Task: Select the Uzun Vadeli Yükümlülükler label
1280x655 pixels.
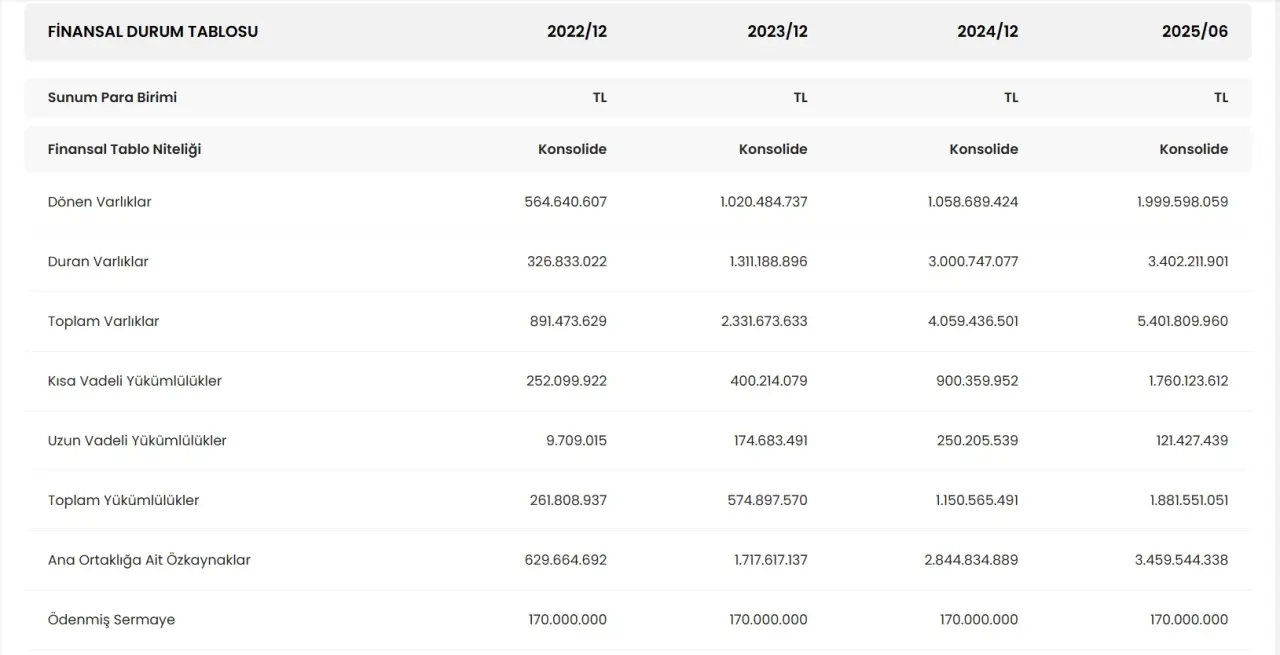Action: click(x=137, y=440)
